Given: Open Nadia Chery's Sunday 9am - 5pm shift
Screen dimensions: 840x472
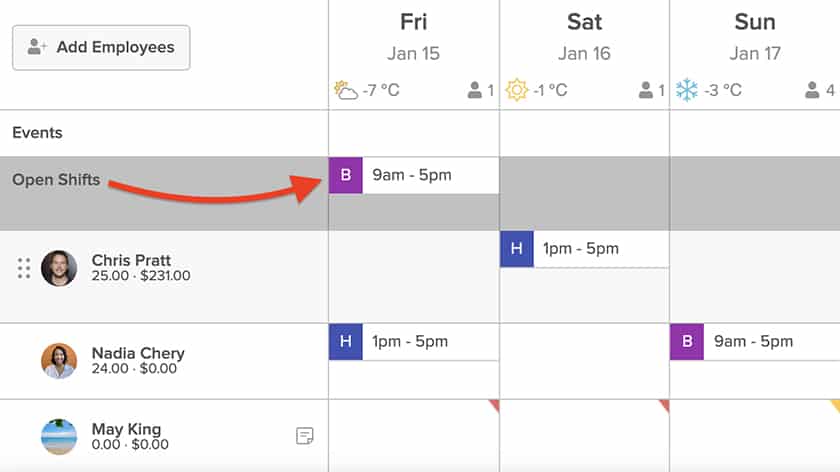Looking at the screenshot, I should (755, 342).
